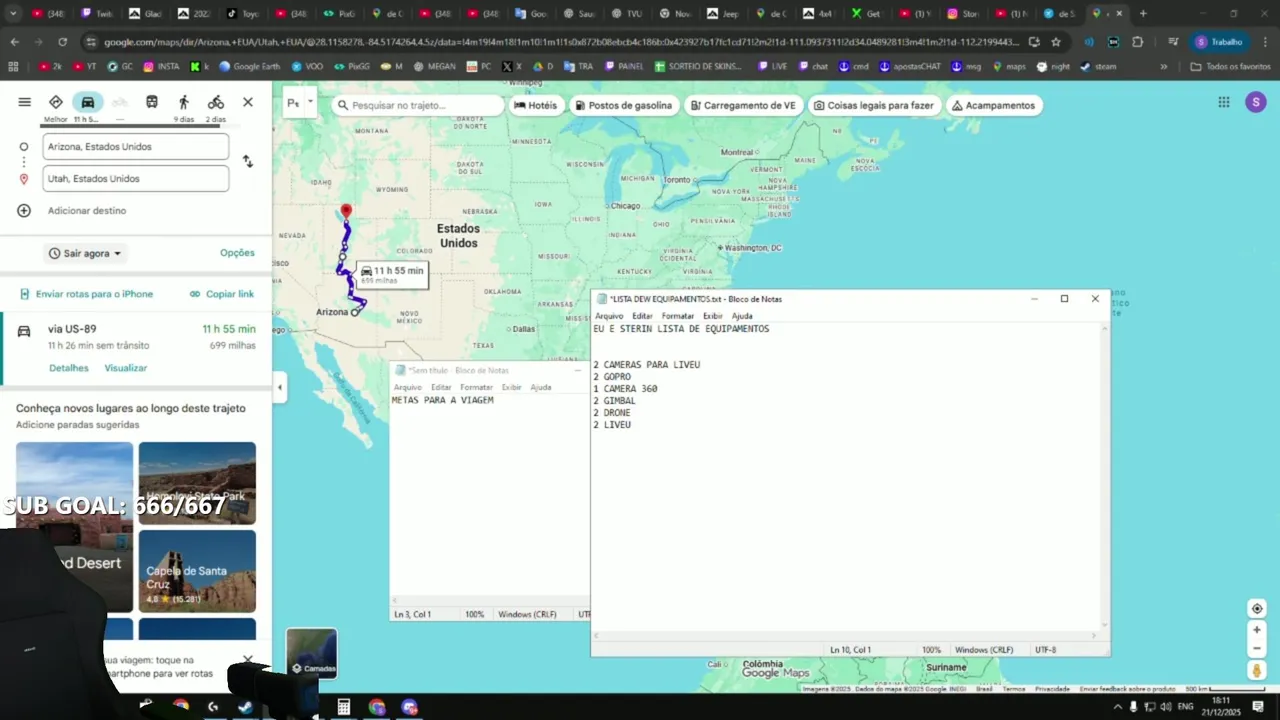This screenshot has height=720, width=1280.
Task: Expand hidden bookmarks chevron
Action: [1163, 66]
